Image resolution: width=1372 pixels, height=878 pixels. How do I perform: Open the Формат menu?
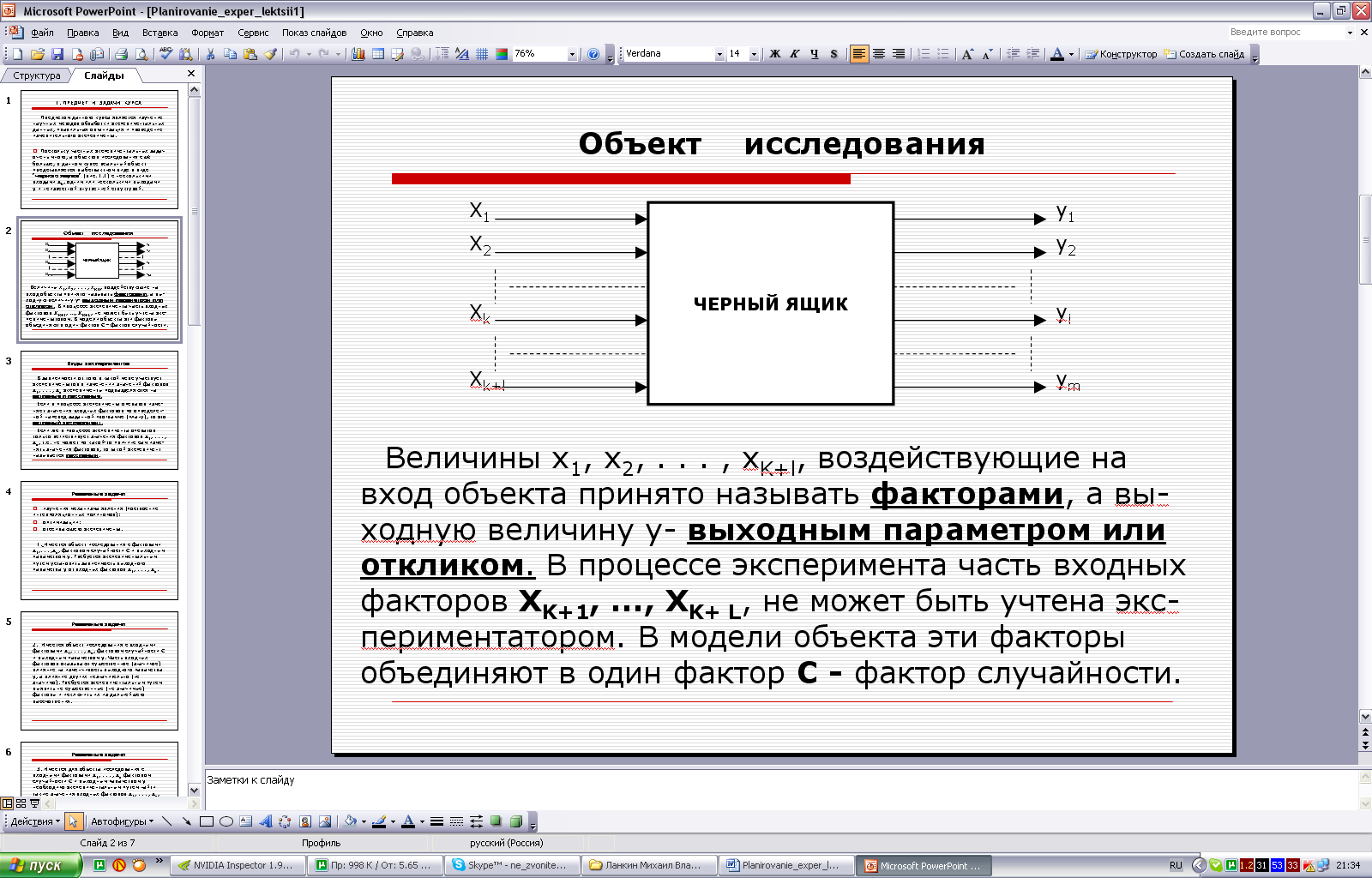(208, 33)
